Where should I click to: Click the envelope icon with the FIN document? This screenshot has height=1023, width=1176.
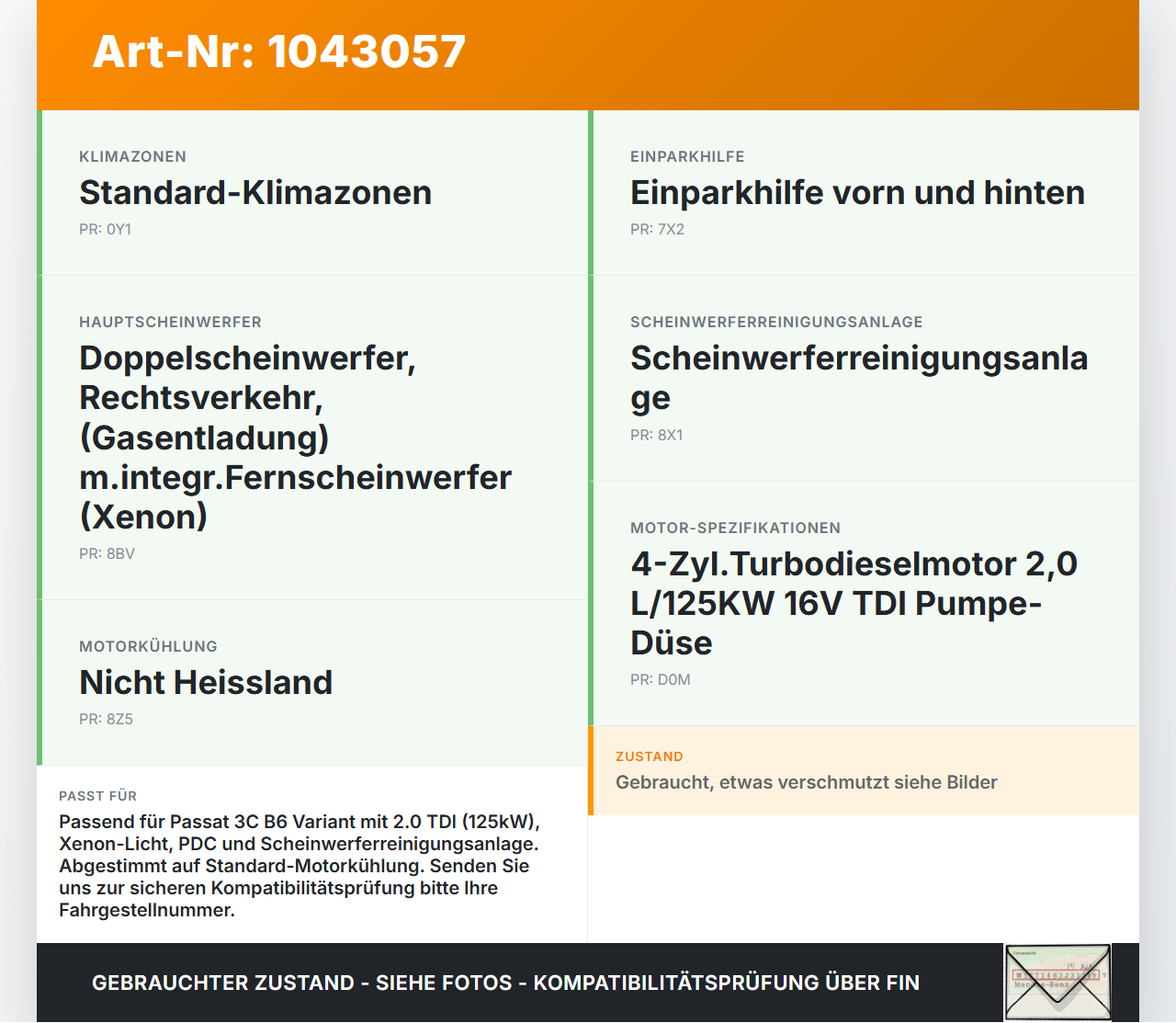[1057, 983]
